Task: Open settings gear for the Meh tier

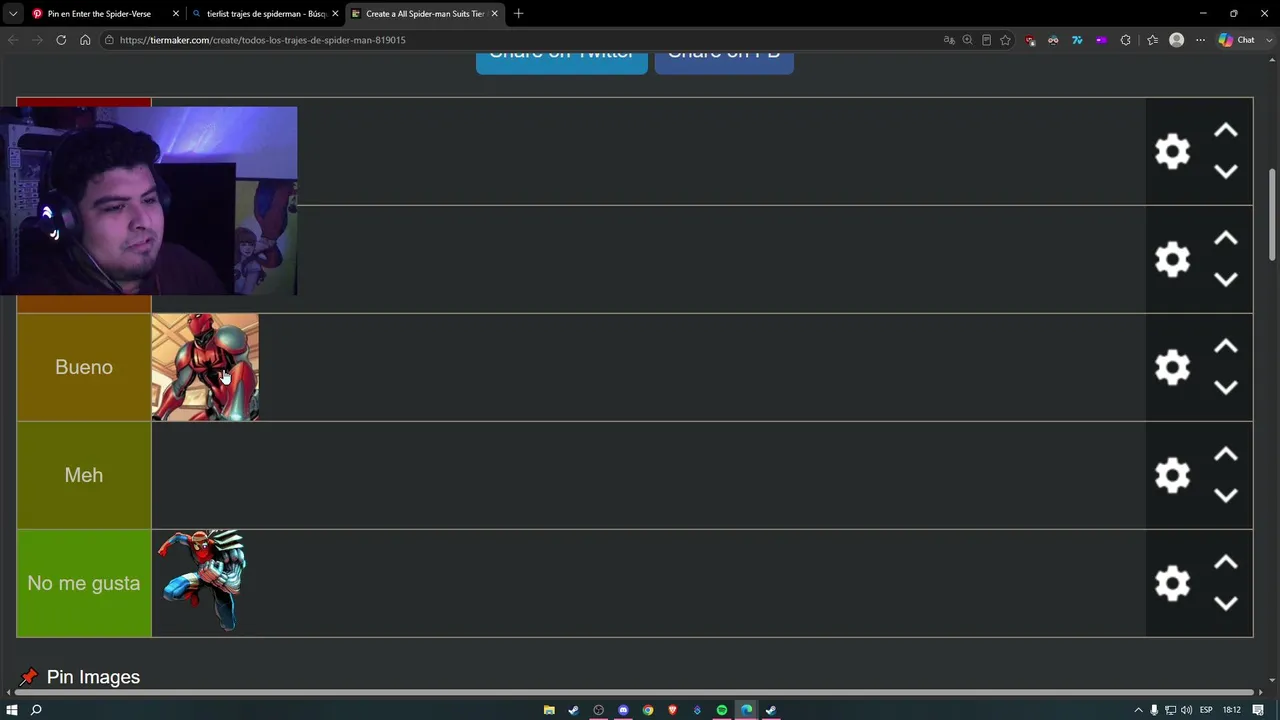Action: pyautogui.click(x=1172, y=475)
